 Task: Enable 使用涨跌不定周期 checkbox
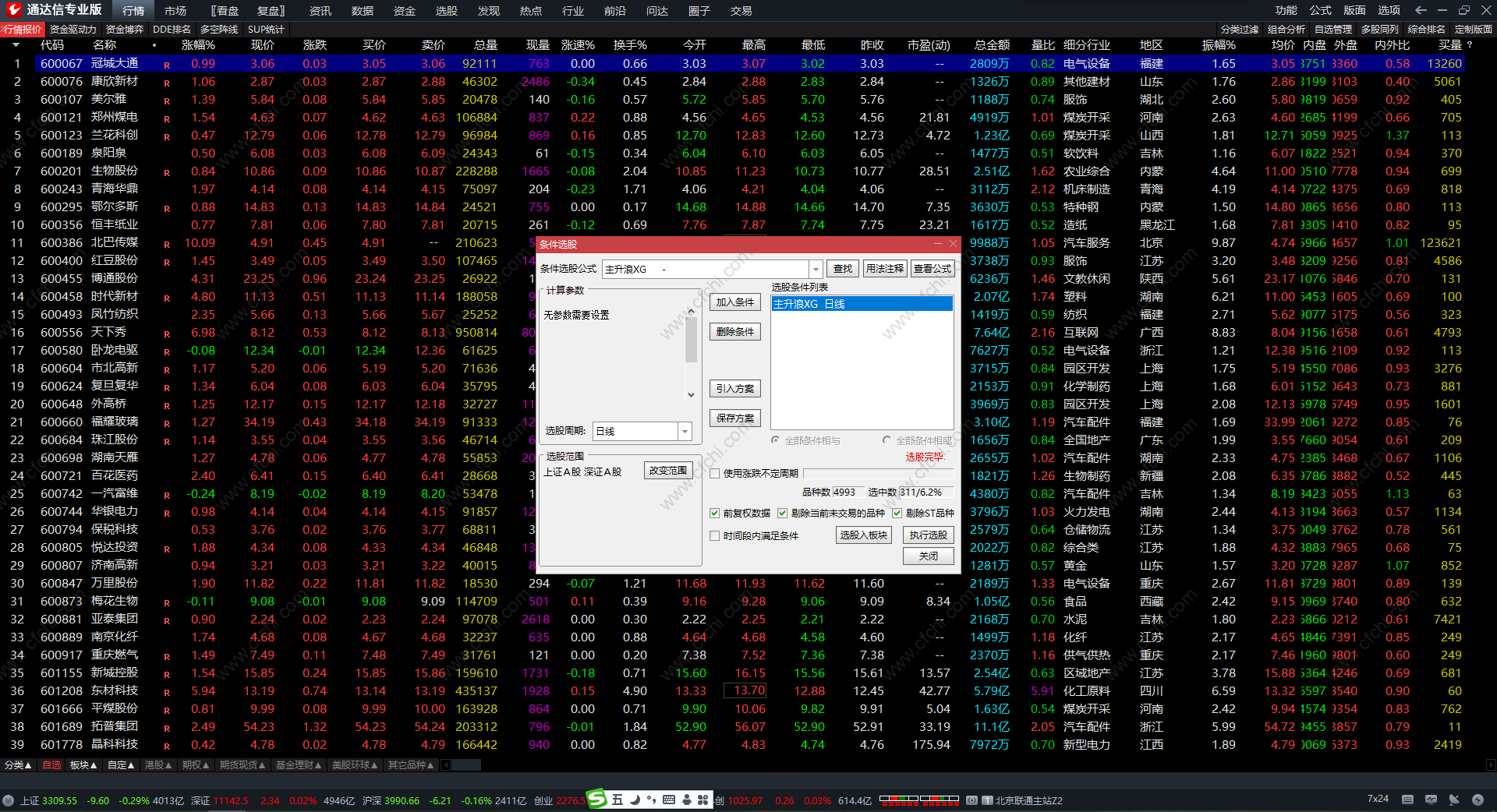click(714, 474)
